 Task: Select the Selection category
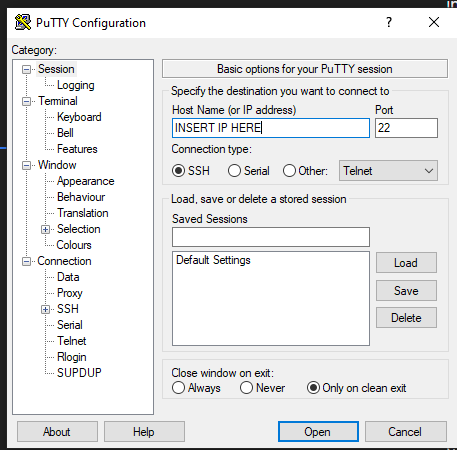point(79,229)
